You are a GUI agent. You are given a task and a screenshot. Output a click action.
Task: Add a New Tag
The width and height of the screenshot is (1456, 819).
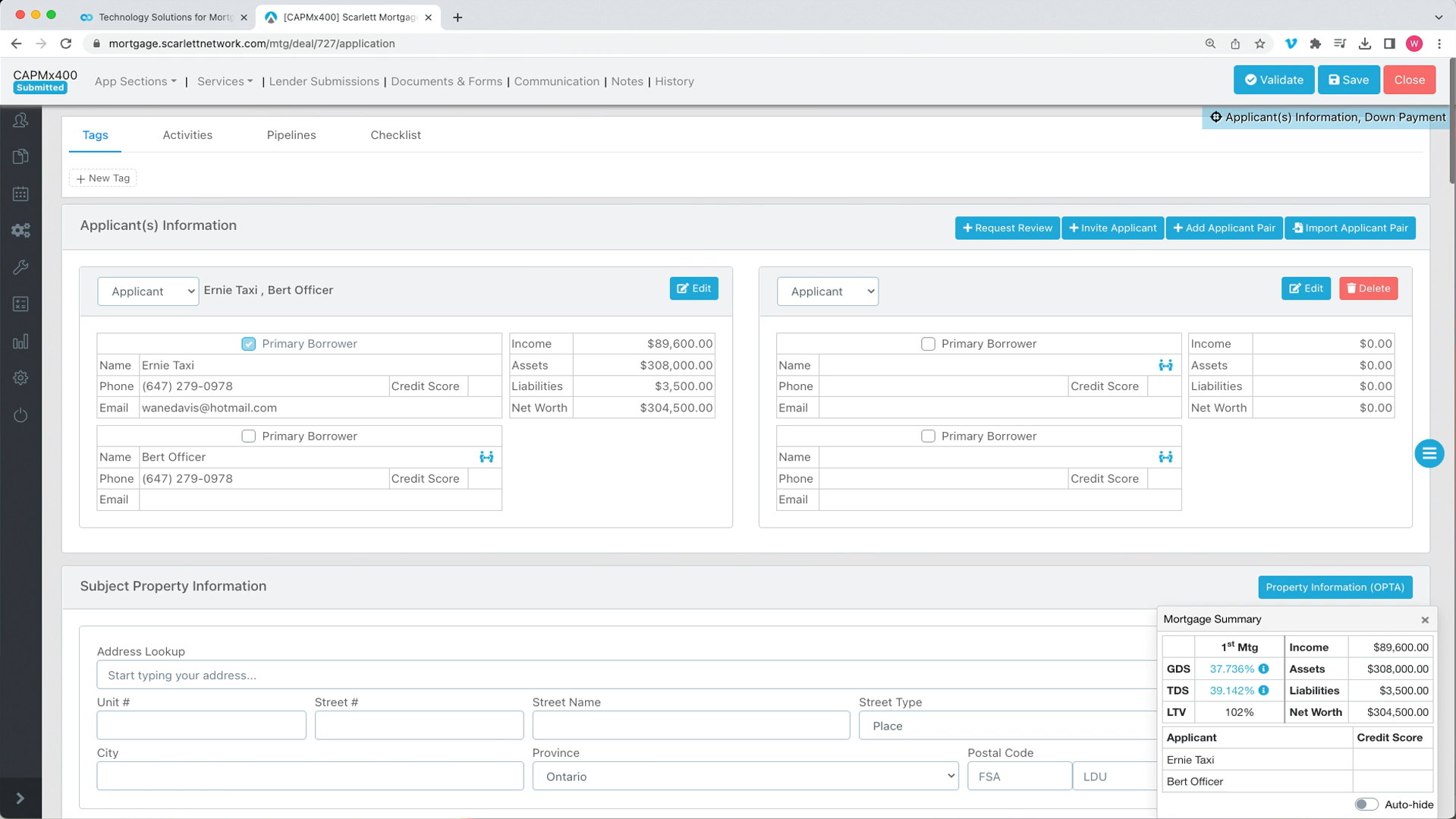[x=102, y=178]
